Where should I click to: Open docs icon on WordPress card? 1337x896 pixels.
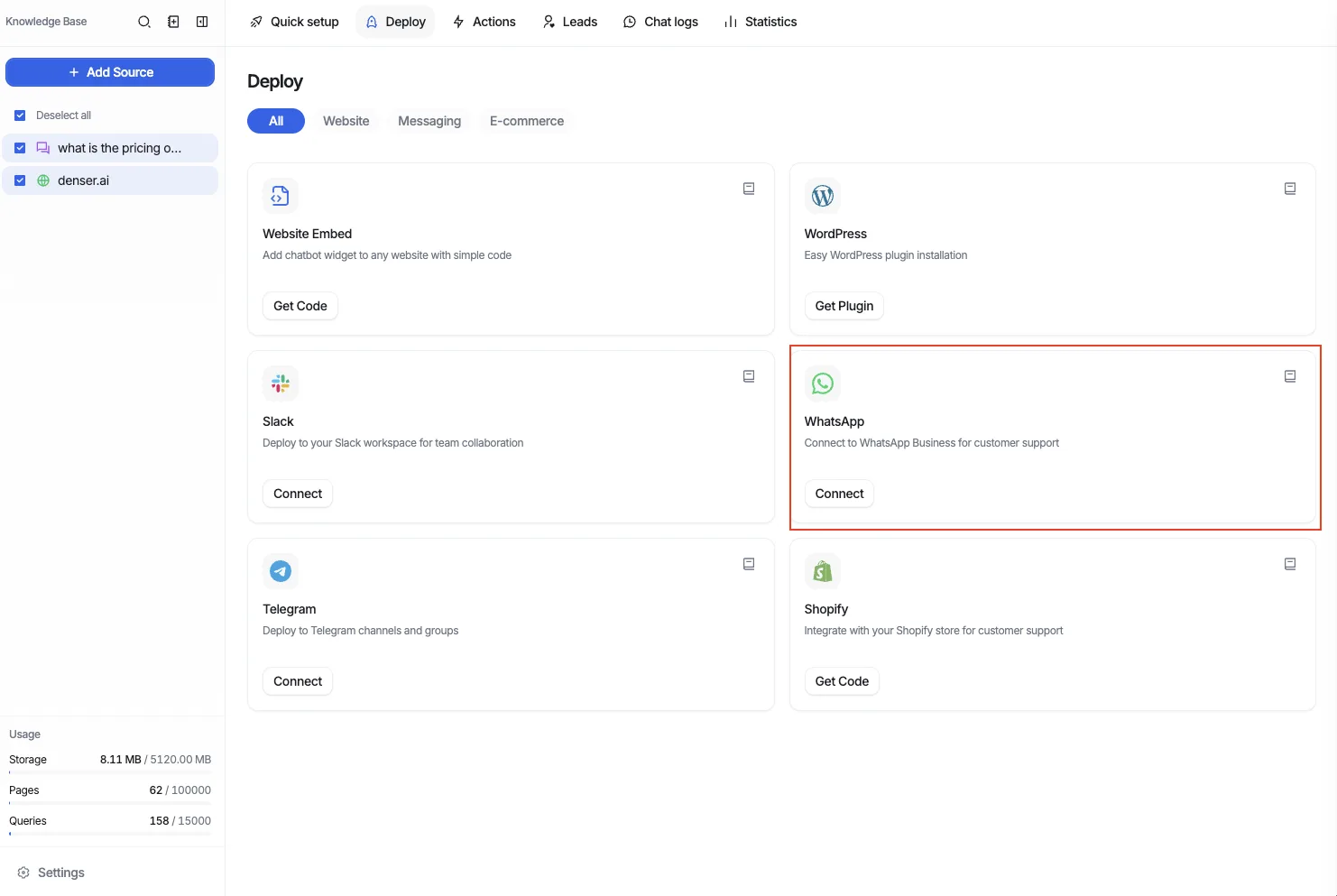coord(1290,189)
